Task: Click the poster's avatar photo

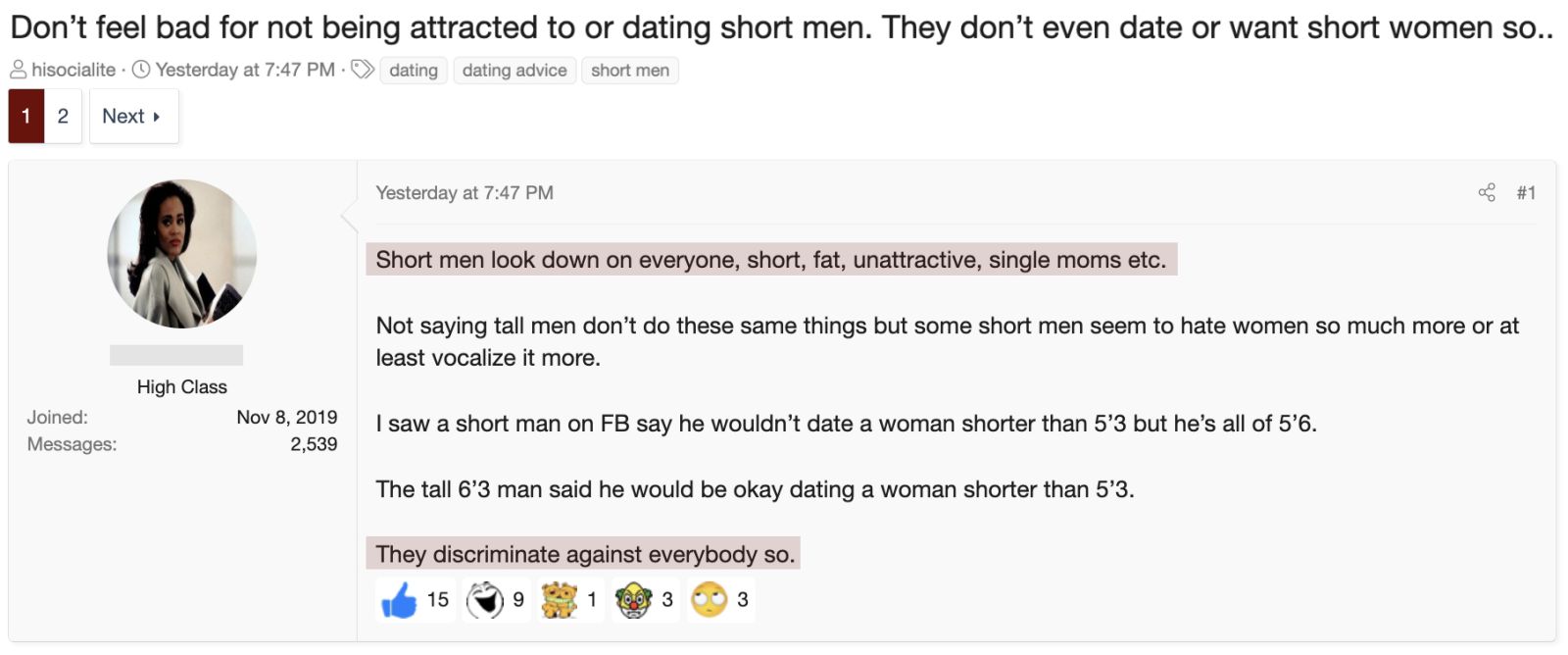Action: click(182, 254)
